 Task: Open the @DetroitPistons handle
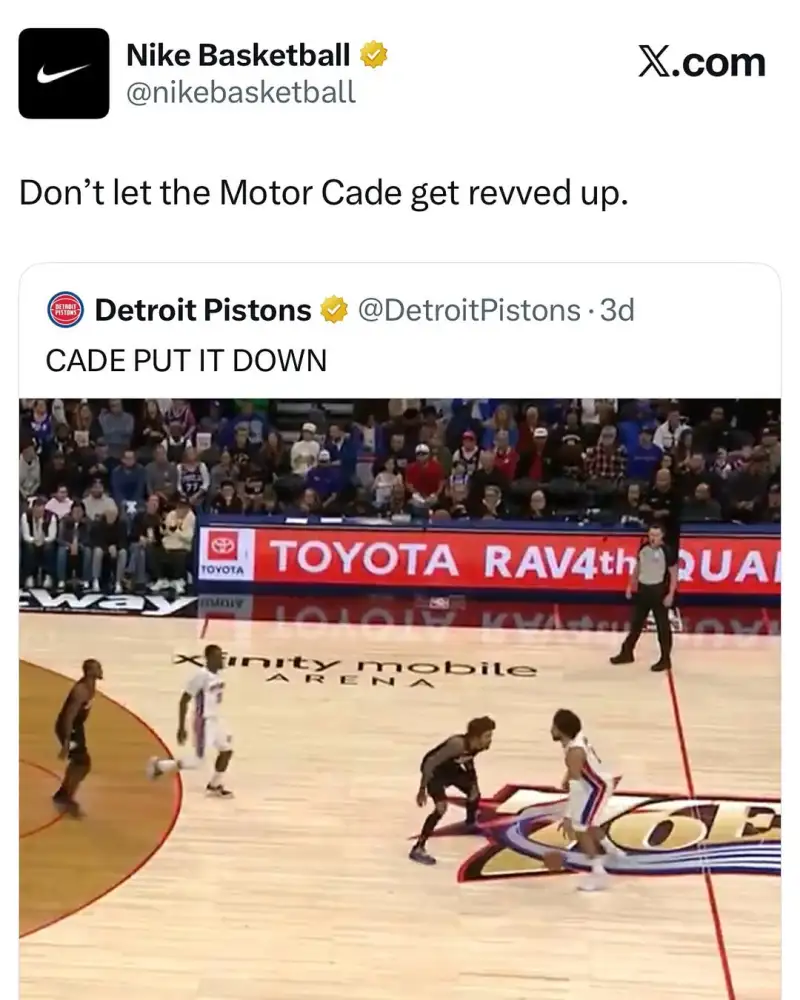pos(469,310)
